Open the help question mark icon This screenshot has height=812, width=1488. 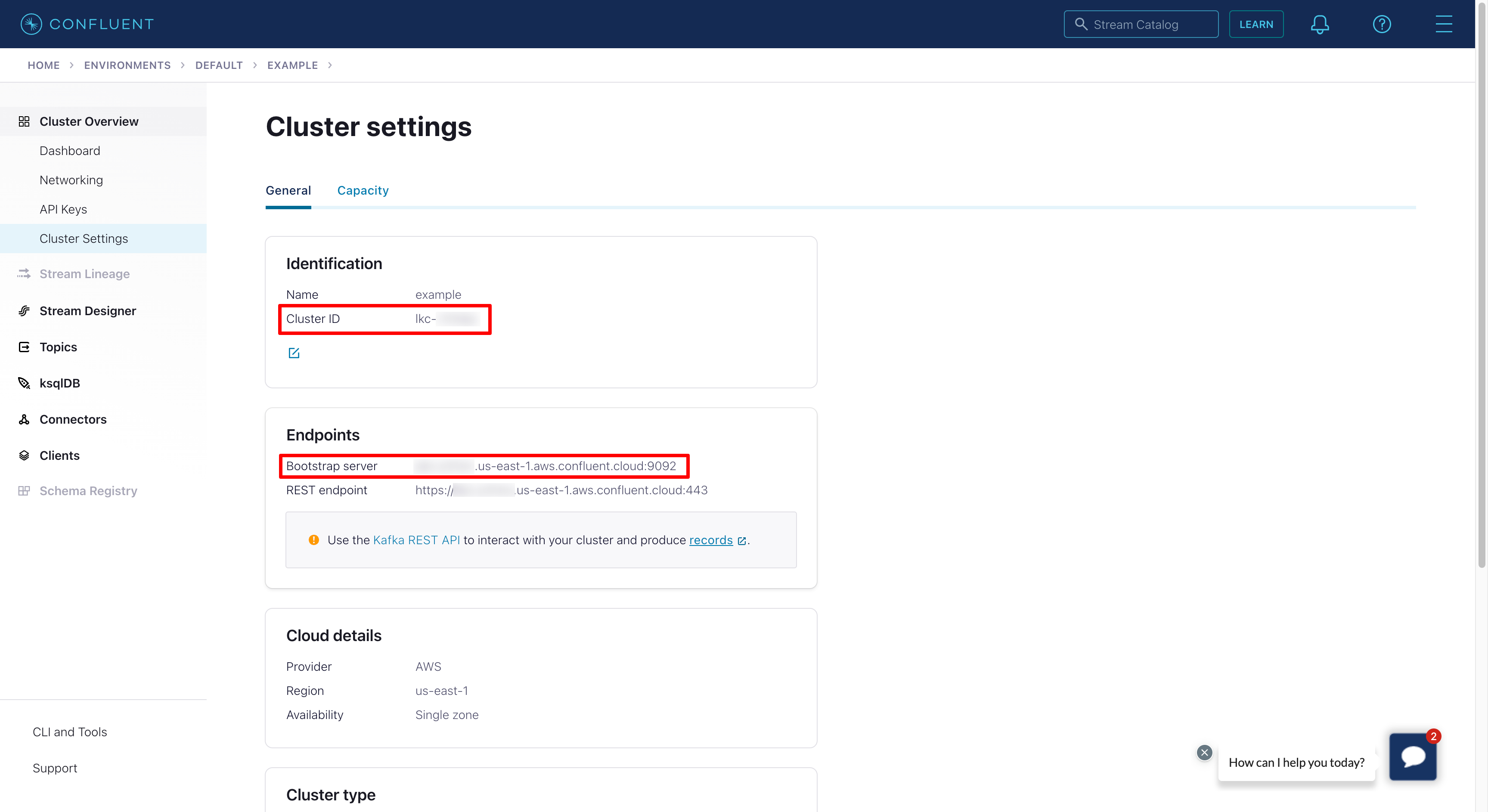(1382, 24)
